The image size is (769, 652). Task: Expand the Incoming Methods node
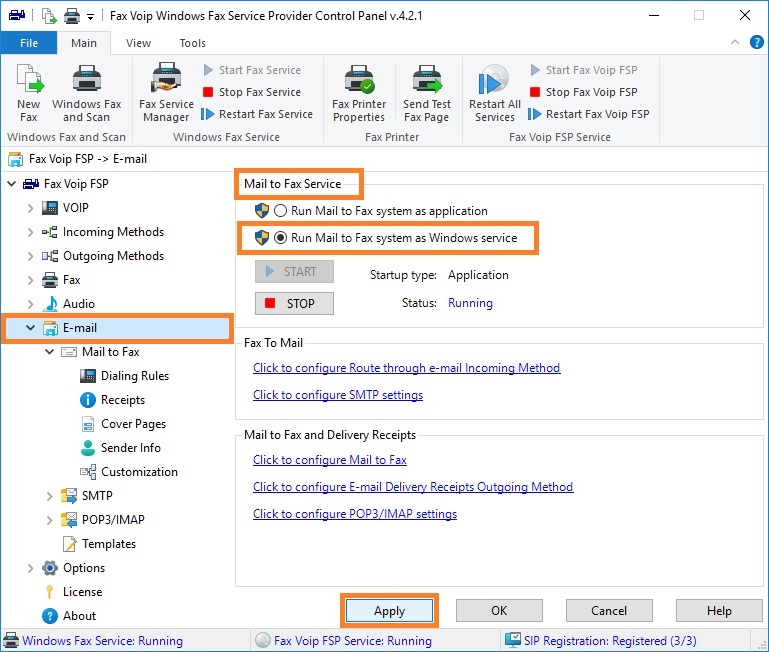coord(30,232)
